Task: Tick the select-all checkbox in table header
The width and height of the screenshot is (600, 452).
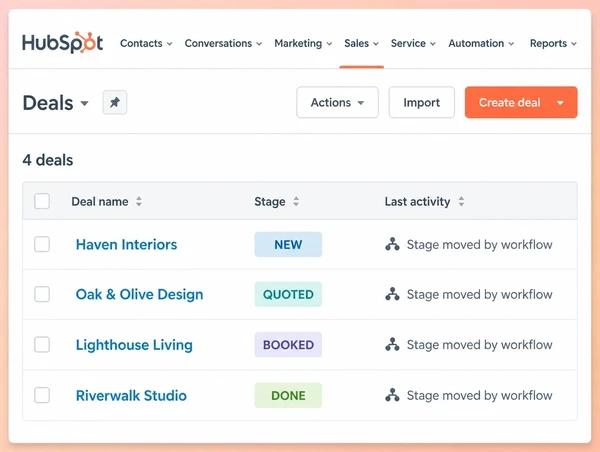Action: tap(42, 201)
